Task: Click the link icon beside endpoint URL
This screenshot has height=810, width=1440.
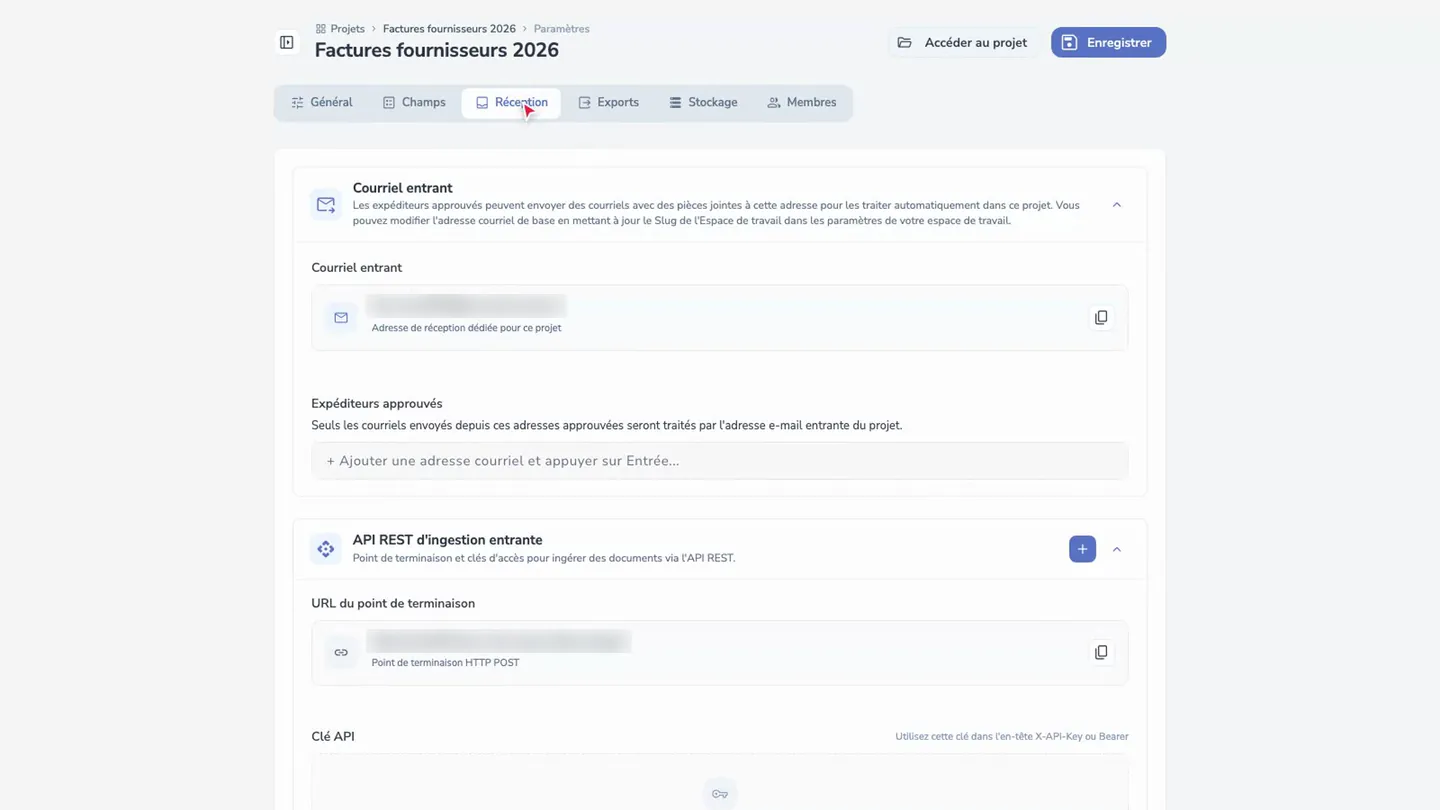Action: (341, 652)
